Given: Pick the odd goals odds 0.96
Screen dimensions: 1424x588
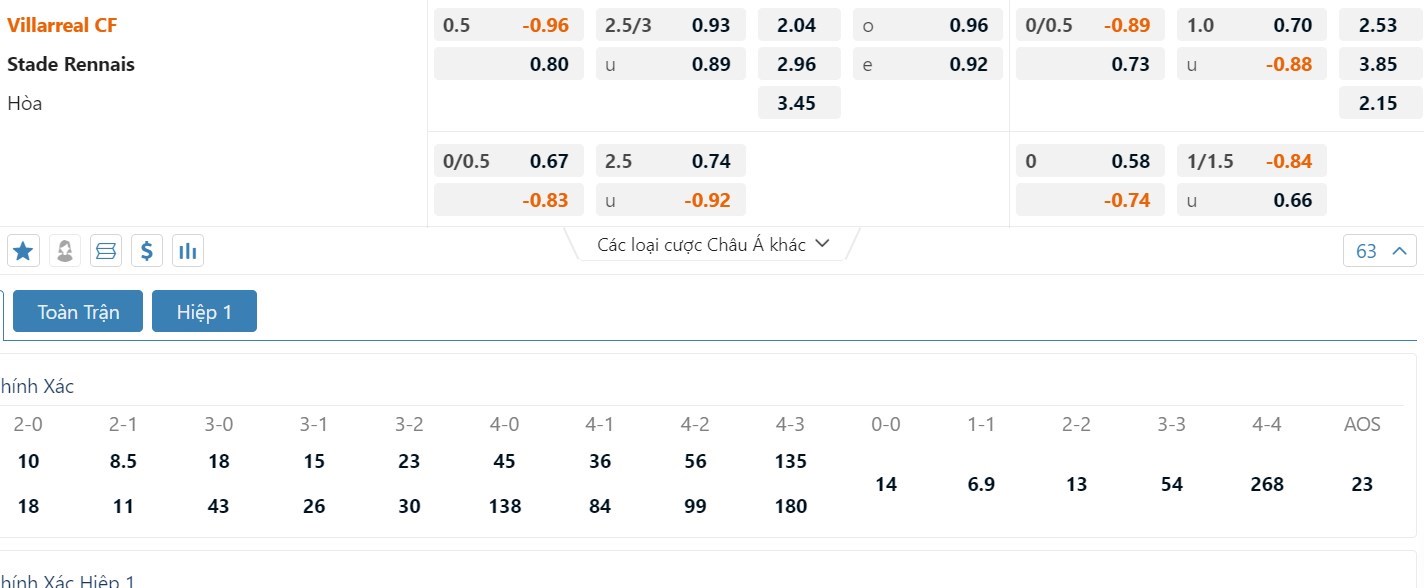Looking at the screenshot, I should (968, 25).
